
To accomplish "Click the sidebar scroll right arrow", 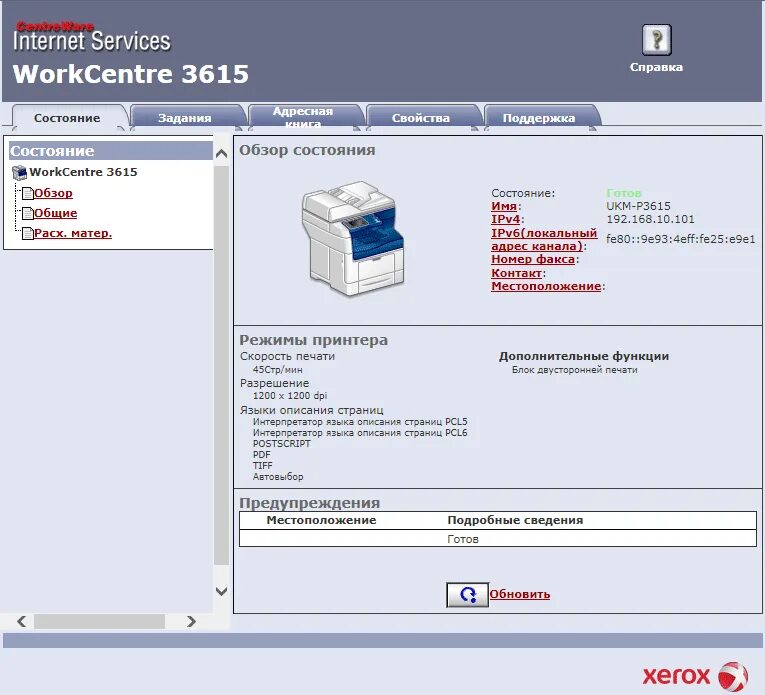I will pyautogui.click(x=191, y=621).
